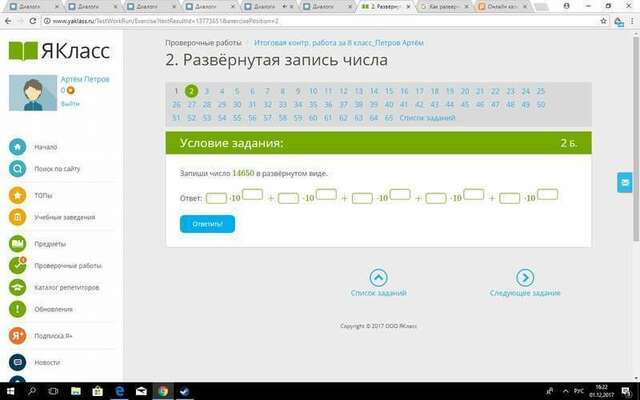
Task: Open the Windows Start menu
Action: 11,391
